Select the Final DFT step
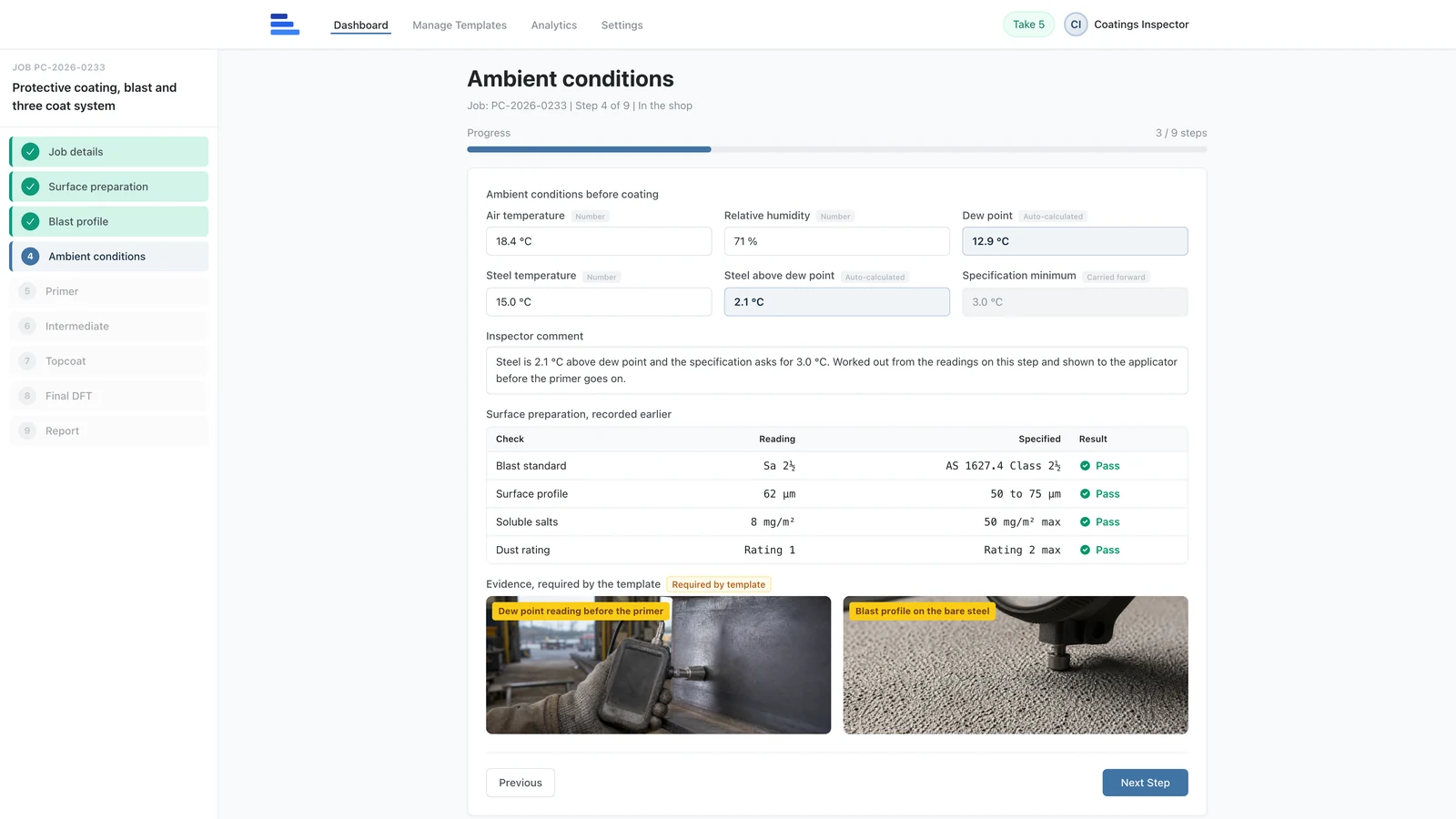The height and width of the screenshot is (819, 1456). pos(109,396)
